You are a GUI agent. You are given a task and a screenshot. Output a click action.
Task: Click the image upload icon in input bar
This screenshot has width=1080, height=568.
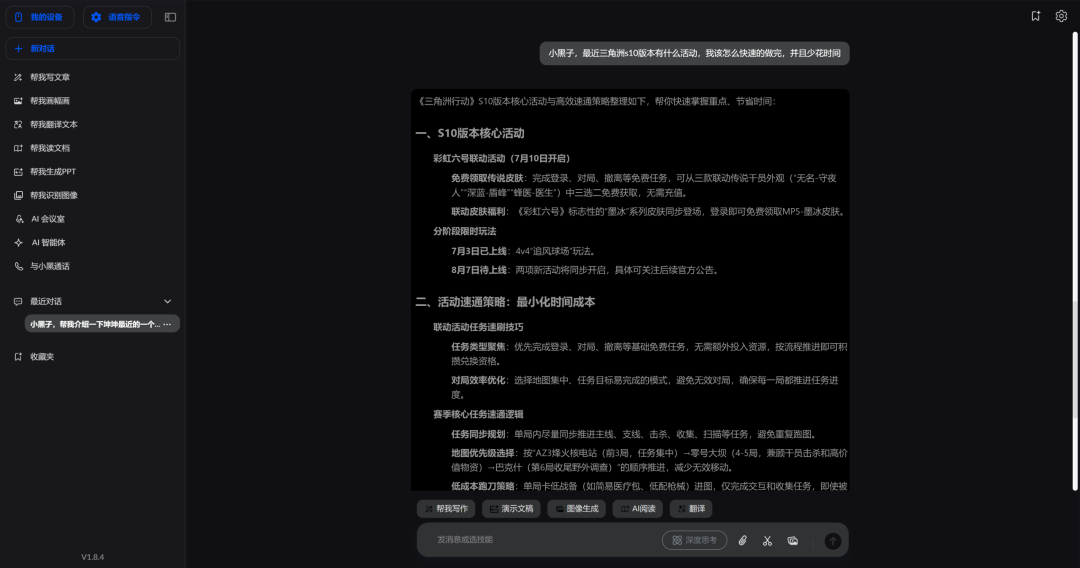coord(793,541)
